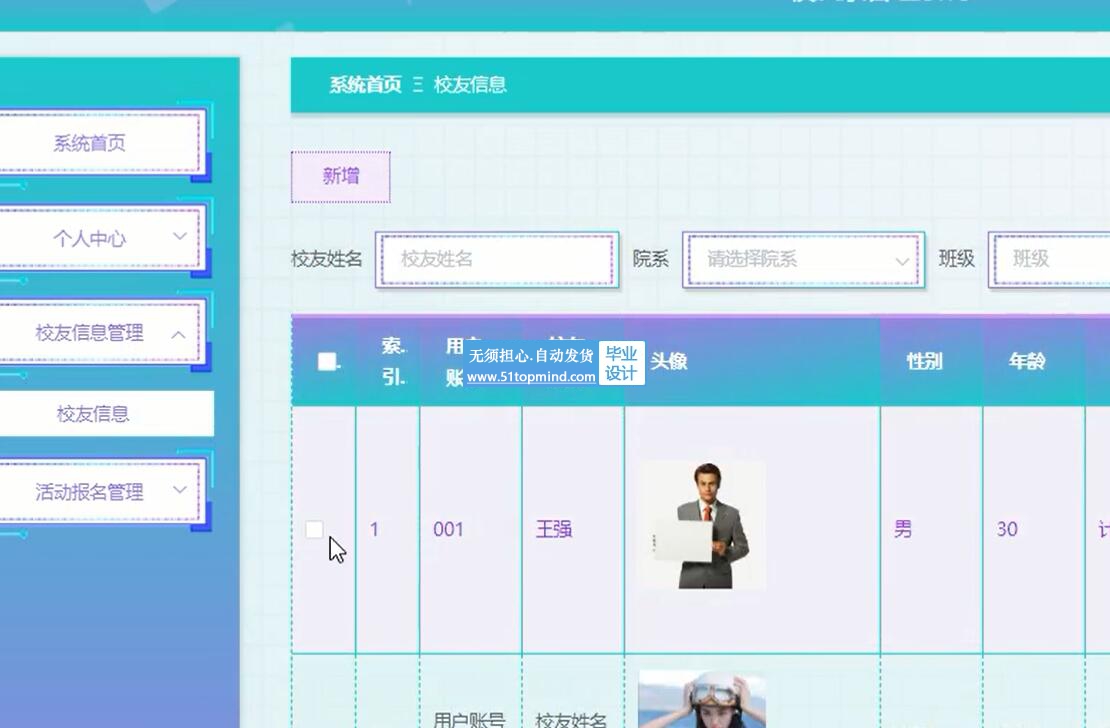Click the gender cell 男
Screen dimensions: 1110x728
pos(903,529)
